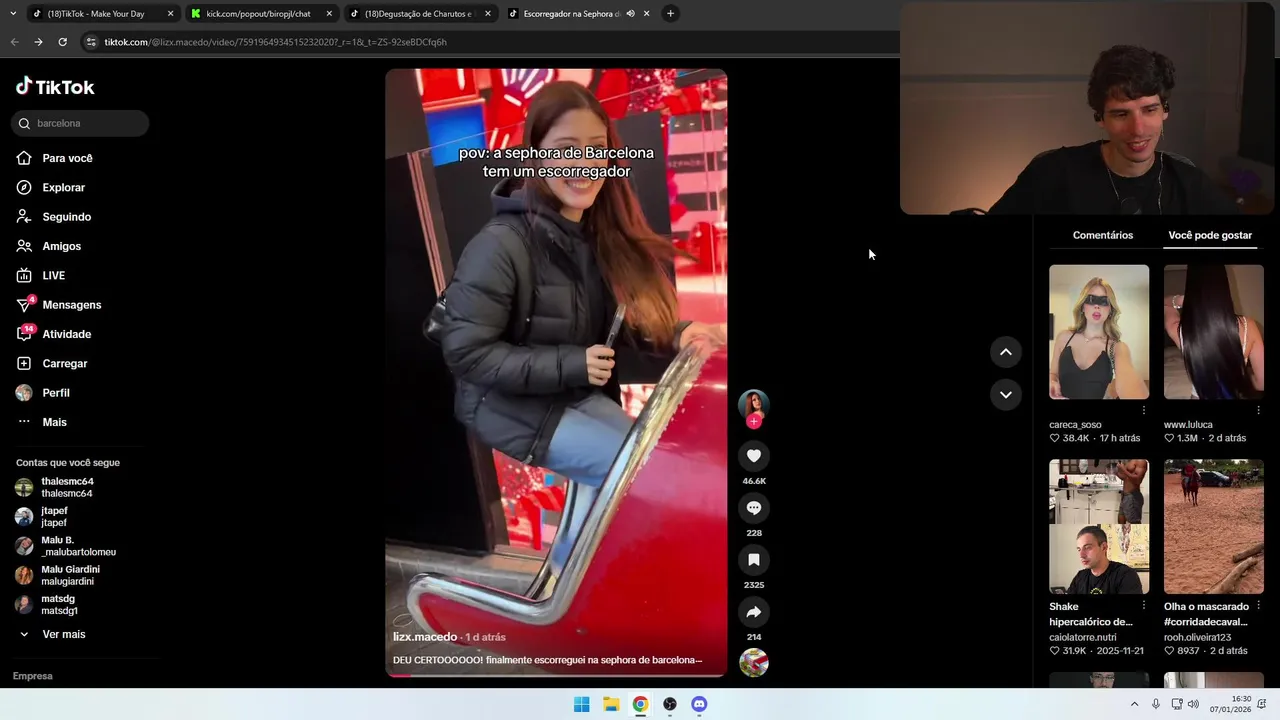Image resolution: width=1280 pixels, height=720 pixels.
Task: Open video comments bubble icon
Action: coord(754,508)
